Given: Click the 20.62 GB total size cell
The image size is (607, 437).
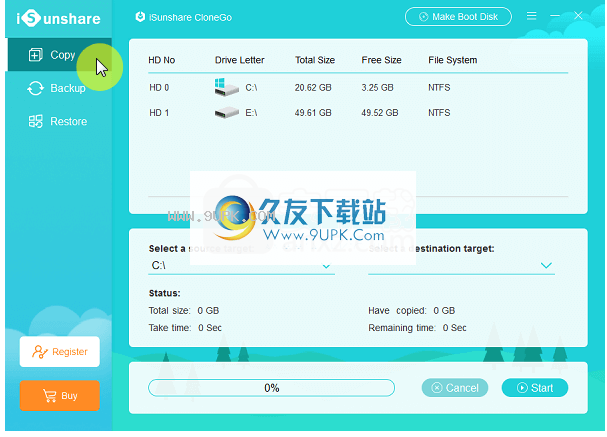Looking at the screenshot, I should point(313,87).
